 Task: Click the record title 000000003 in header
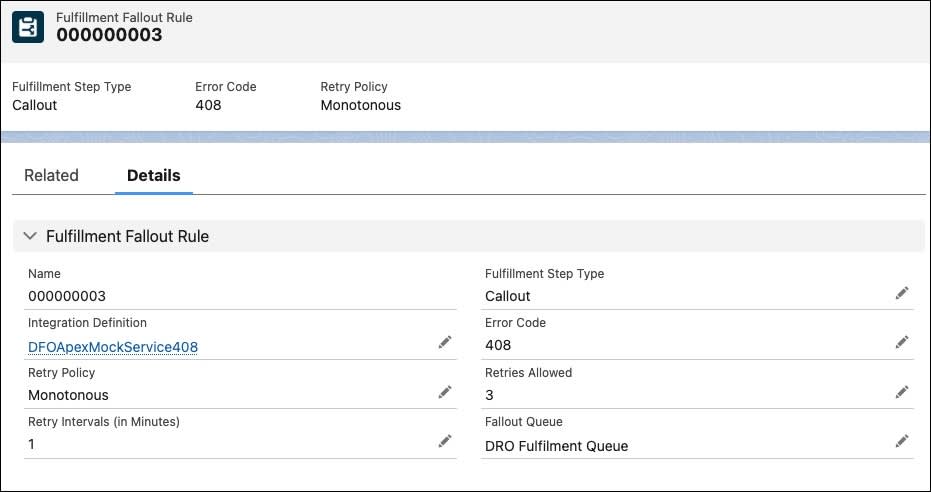tap(109, 35)
